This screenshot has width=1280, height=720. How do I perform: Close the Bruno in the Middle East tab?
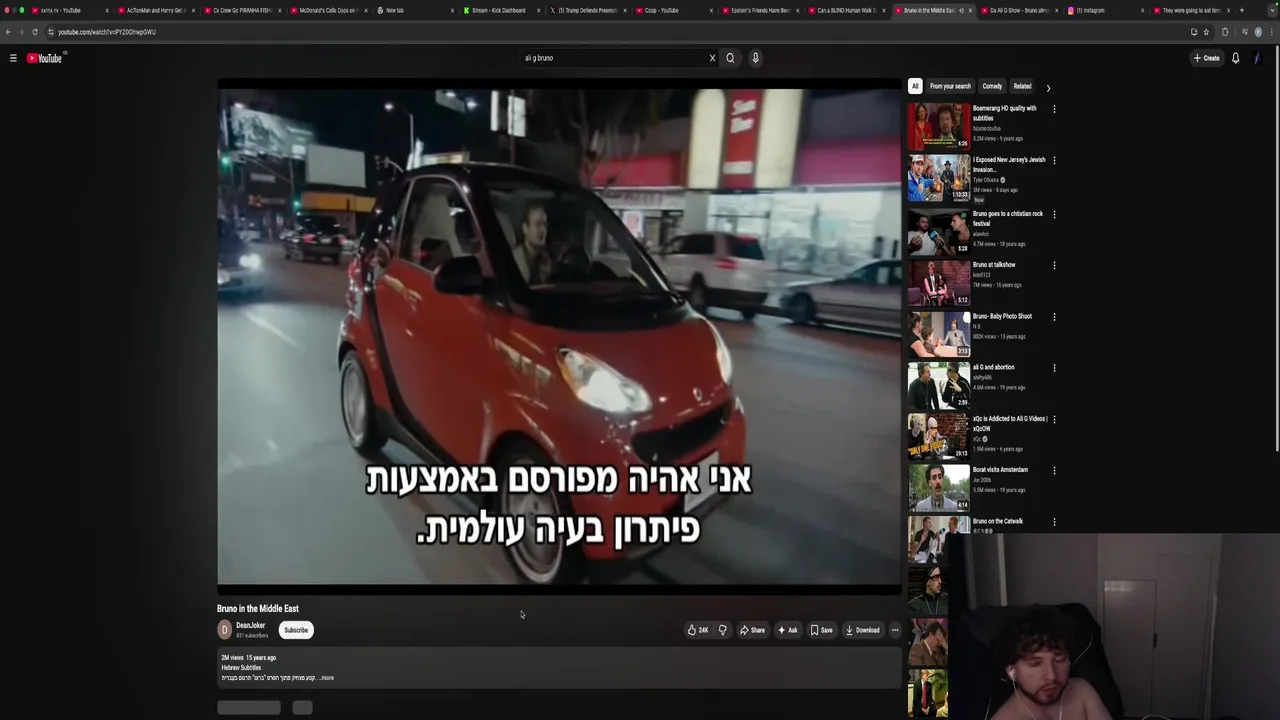(969, 10)
